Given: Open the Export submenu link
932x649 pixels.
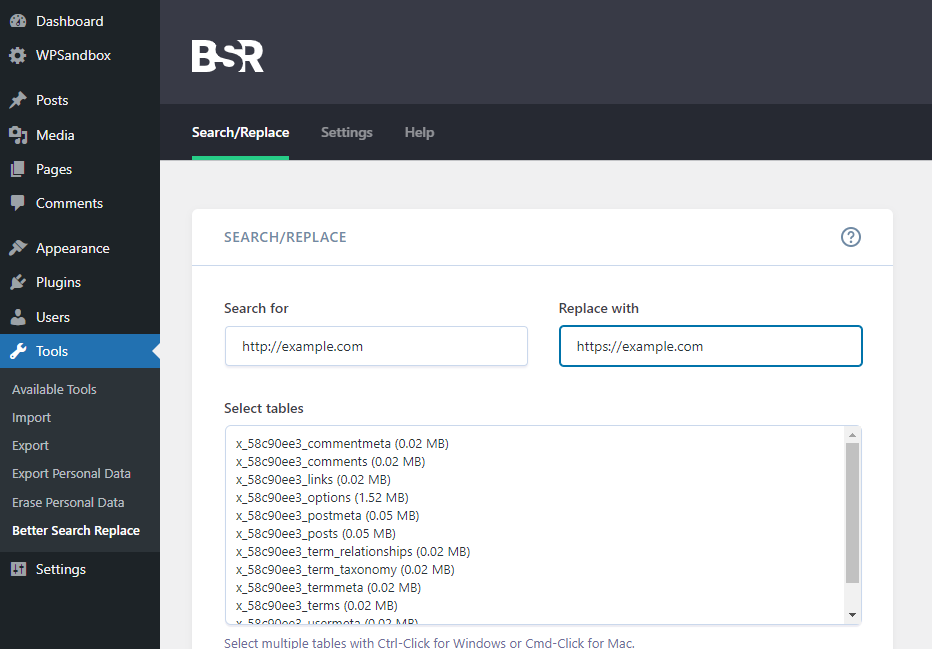Looking at the screenshot, I should [30, 446].
